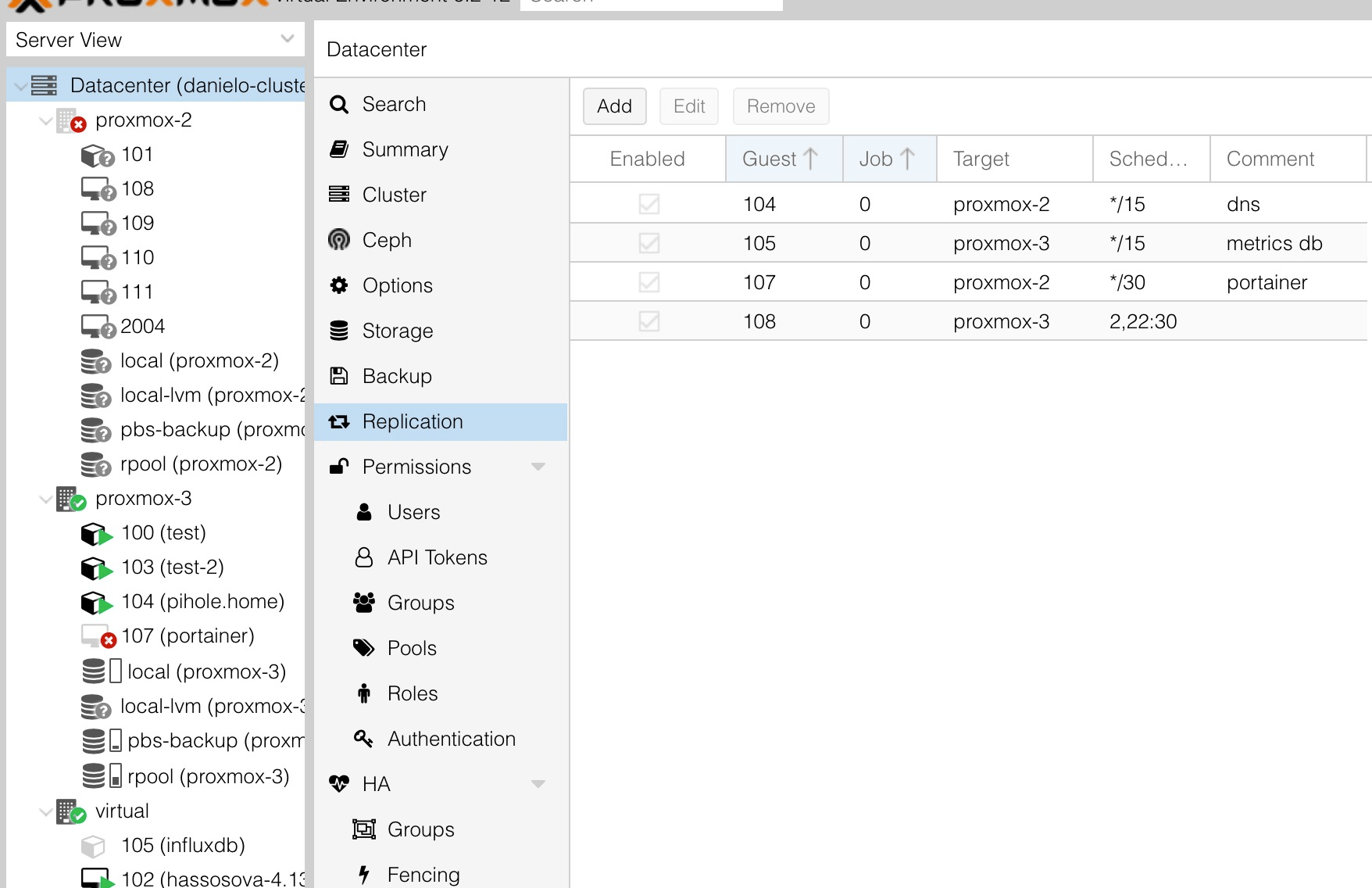Click the container icon for 104 (pihole.home)
The image size is (1372, 888).
point(97,603)
